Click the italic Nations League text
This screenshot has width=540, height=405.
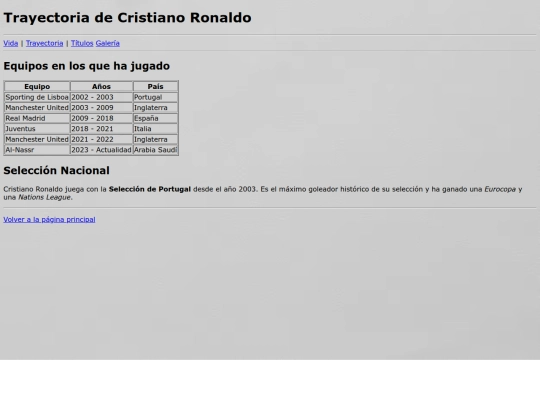(44, 197)
